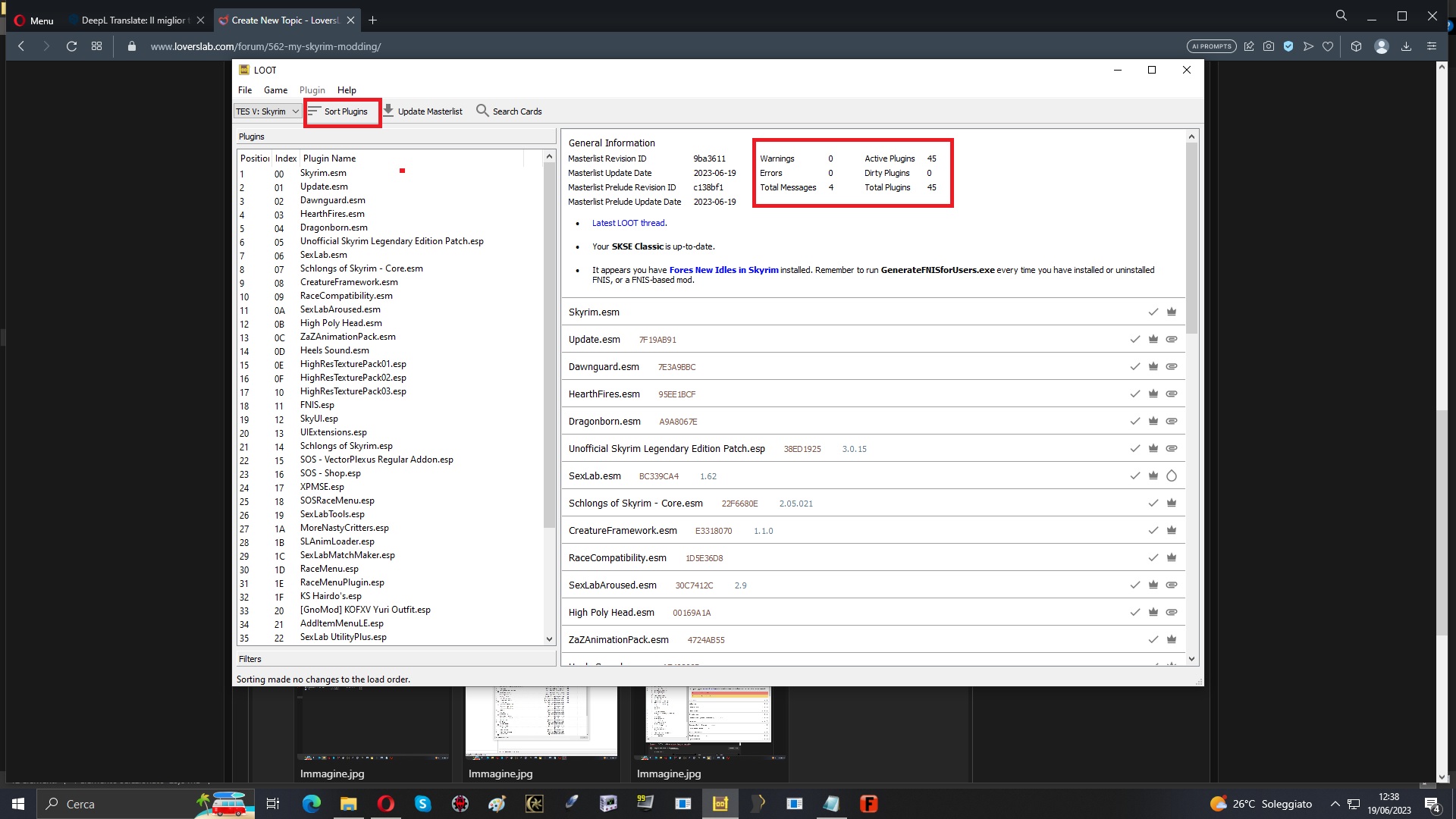Screen dimensions: 1456x819
Task: Click the Index column header
Action: point(286,158)
